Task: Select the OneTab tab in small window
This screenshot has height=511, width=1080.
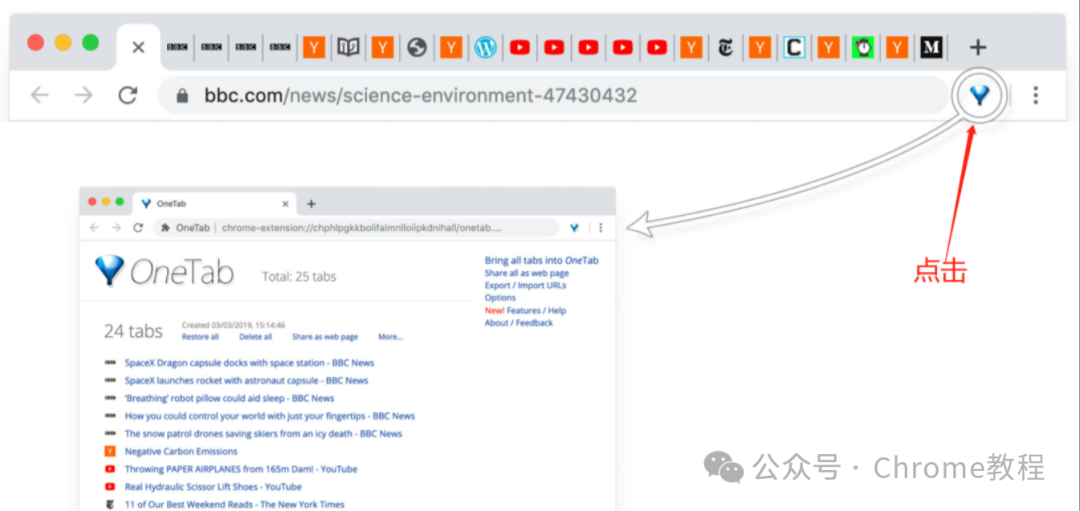Action: [x=214, y=204]
